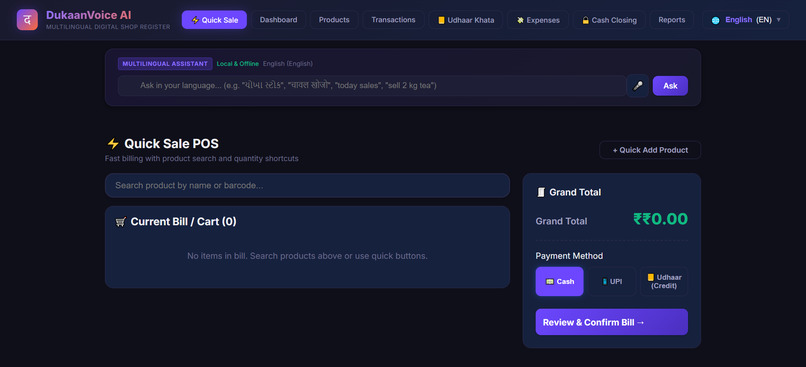Open the Quick Sale tab
Image resolution: width=806 pixels, height=367 pixels.
click(x=214, y=20)
